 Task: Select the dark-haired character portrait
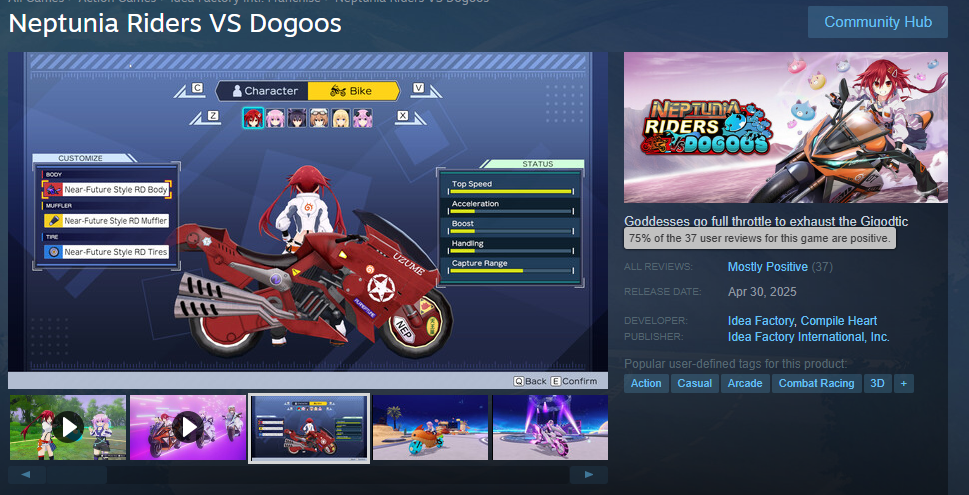click(x=298, y=117)
